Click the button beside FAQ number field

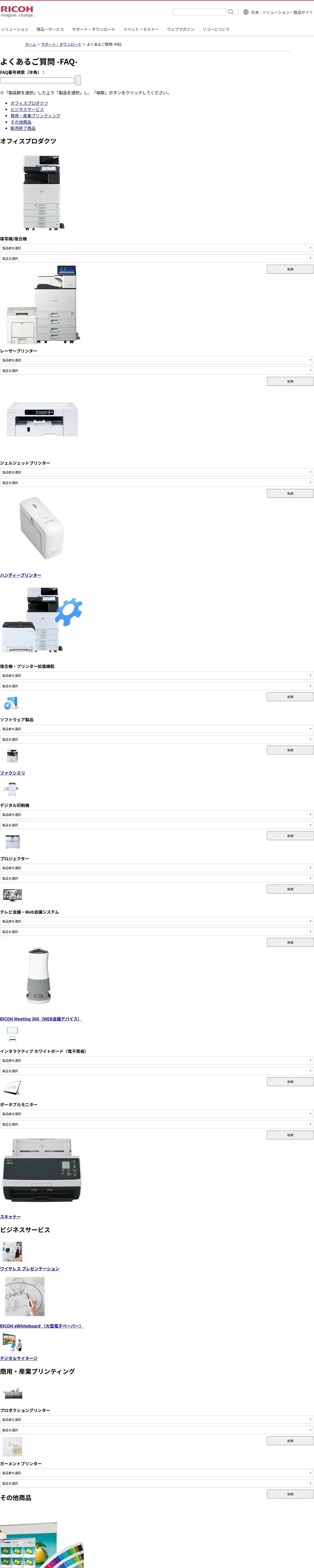click(78, 80)
